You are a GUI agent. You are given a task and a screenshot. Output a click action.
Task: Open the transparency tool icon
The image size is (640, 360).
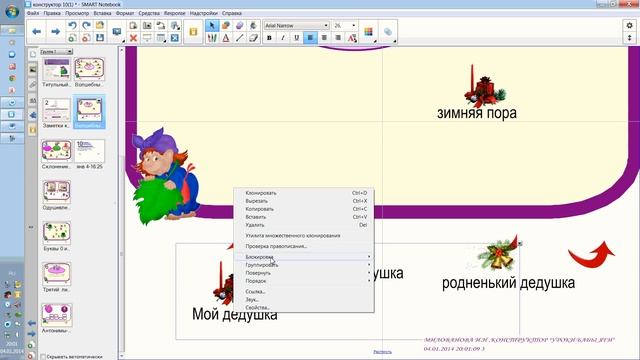[388, 32]
